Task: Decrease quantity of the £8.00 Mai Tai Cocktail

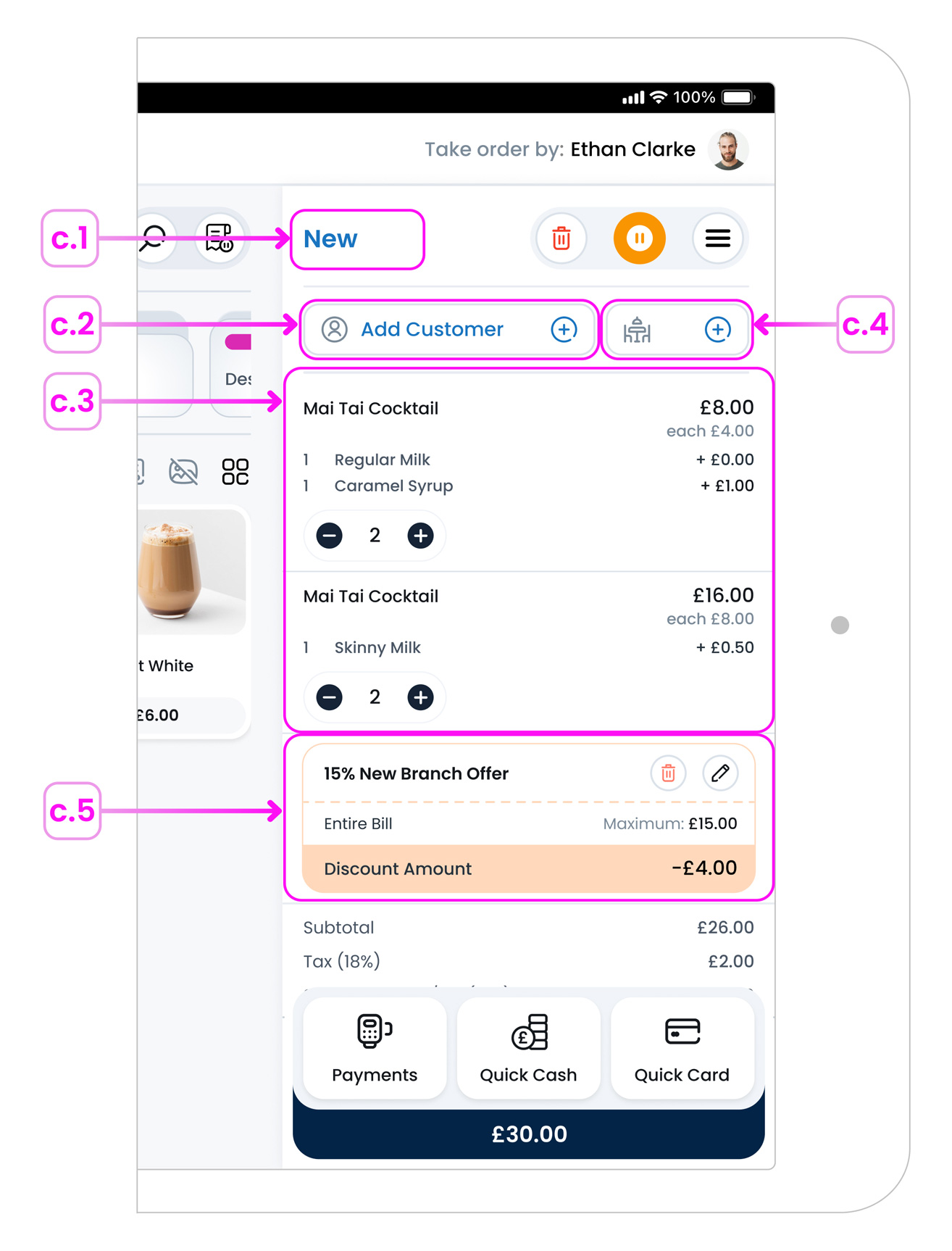Action: click(330, 536)
